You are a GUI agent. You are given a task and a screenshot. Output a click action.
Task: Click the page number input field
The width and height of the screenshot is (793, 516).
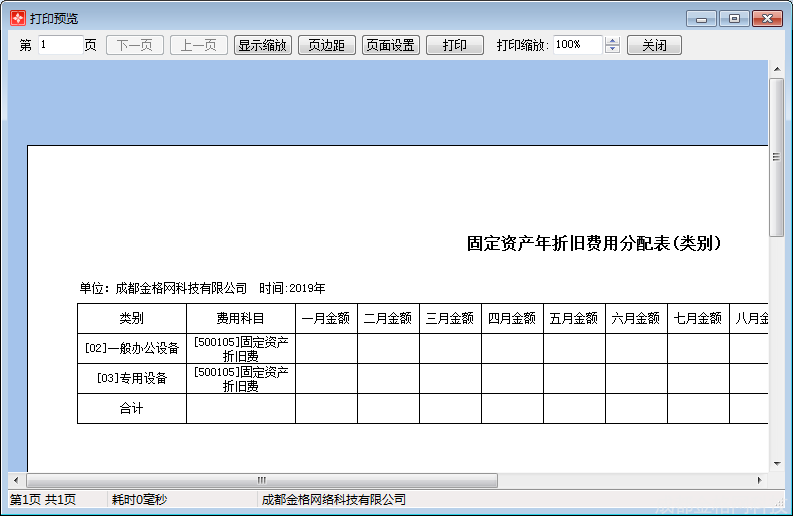[60, 45]
